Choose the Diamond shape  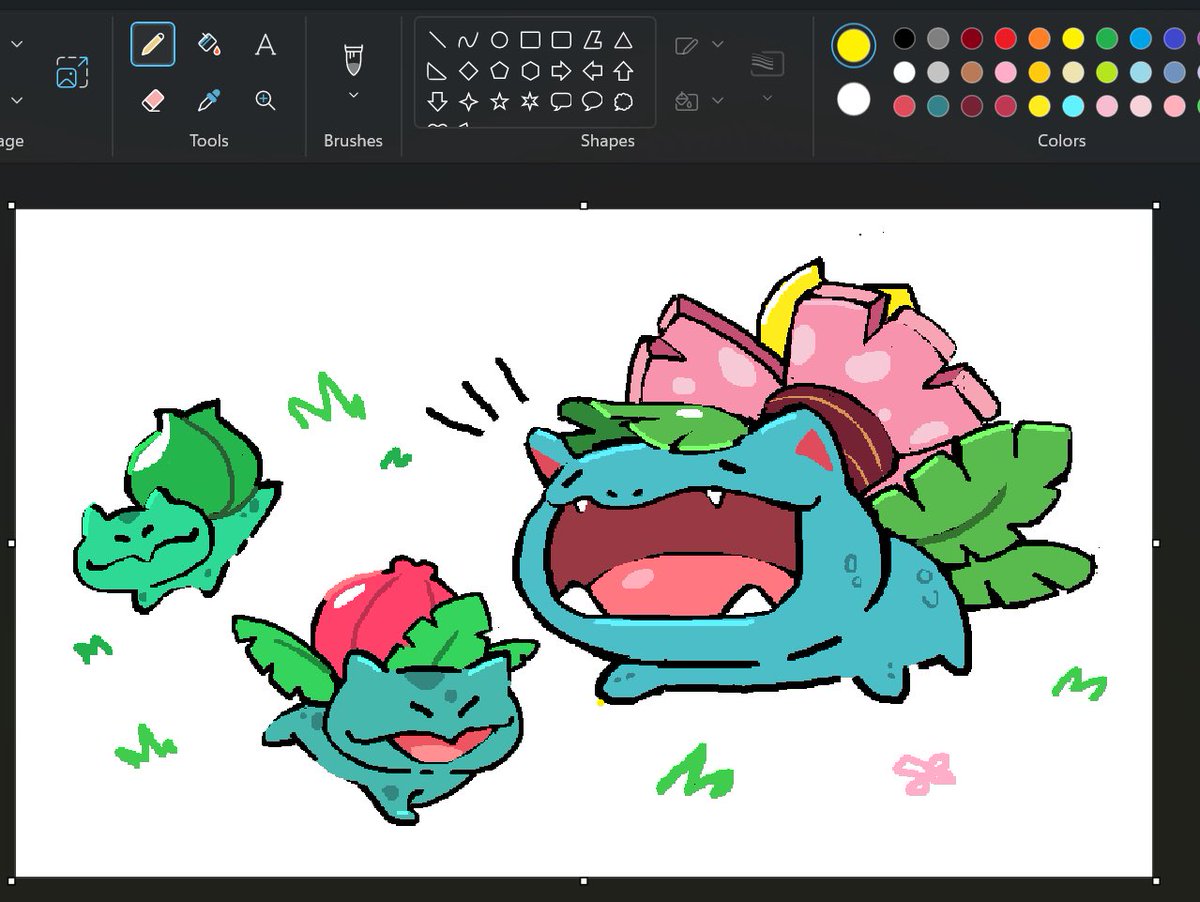(x=468, y=71)
